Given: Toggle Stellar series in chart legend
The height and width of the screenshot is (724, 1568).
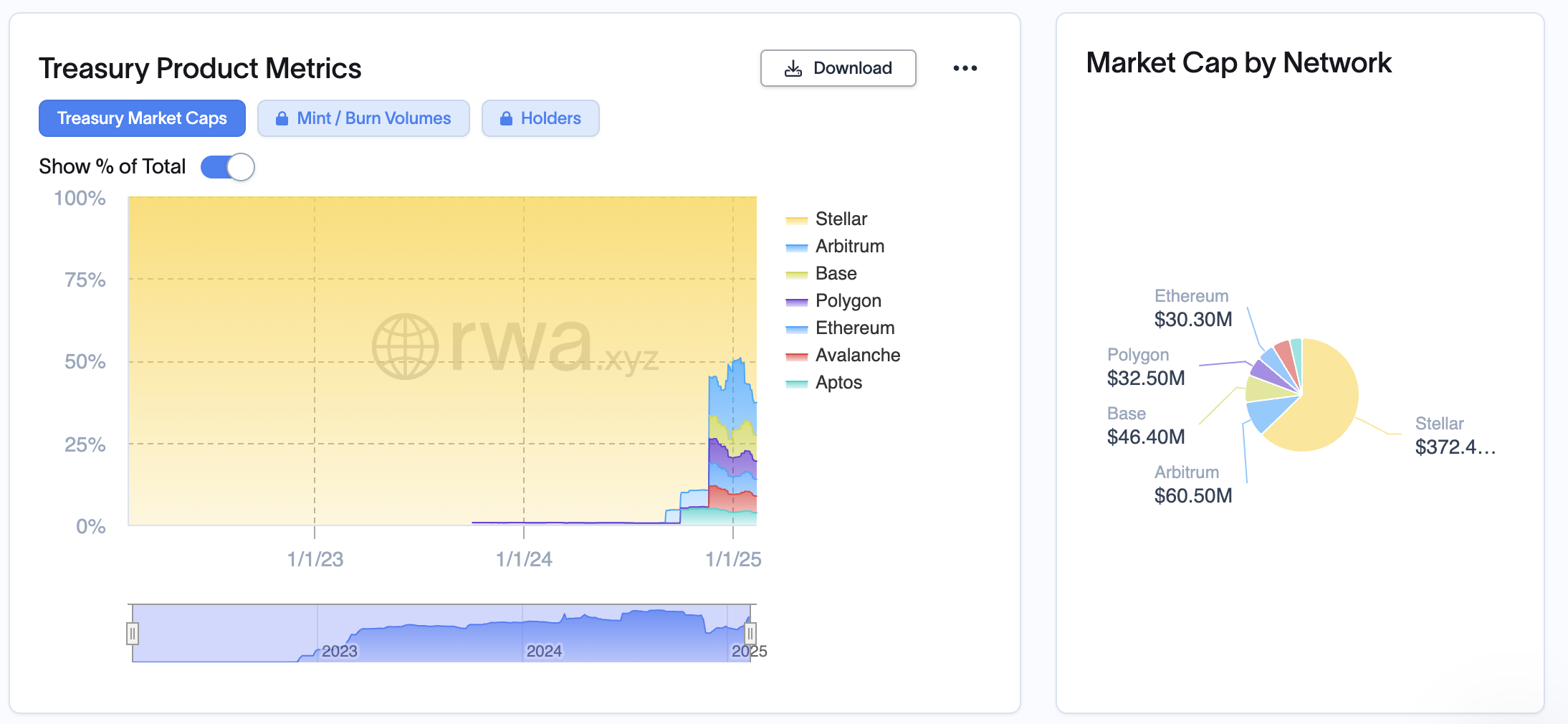Looking at the screenshot, I should (x=841, y=219).
